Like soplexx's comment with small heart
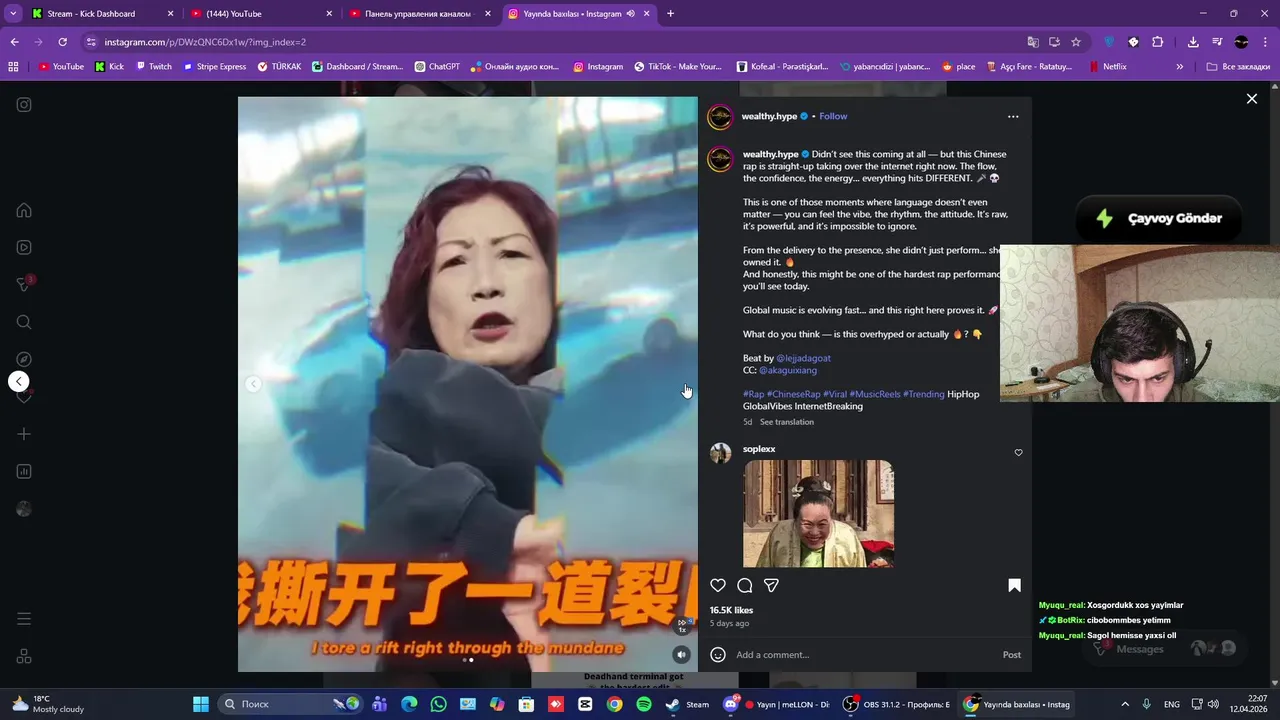 tap(1018, 453)
